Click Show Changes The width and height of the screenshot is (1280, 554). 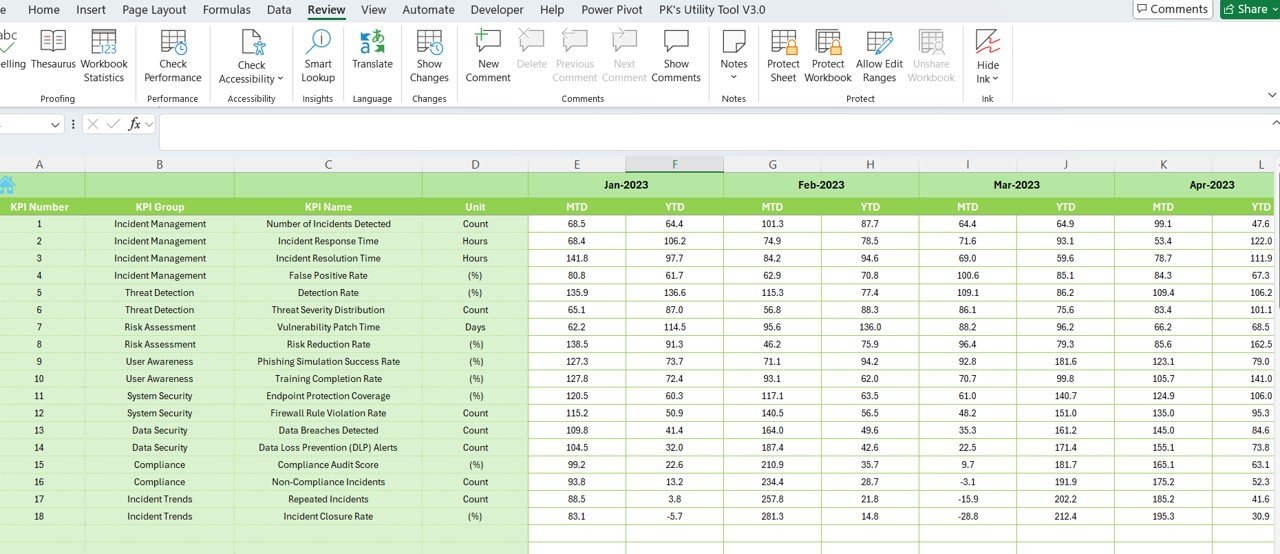coord(429,56)
